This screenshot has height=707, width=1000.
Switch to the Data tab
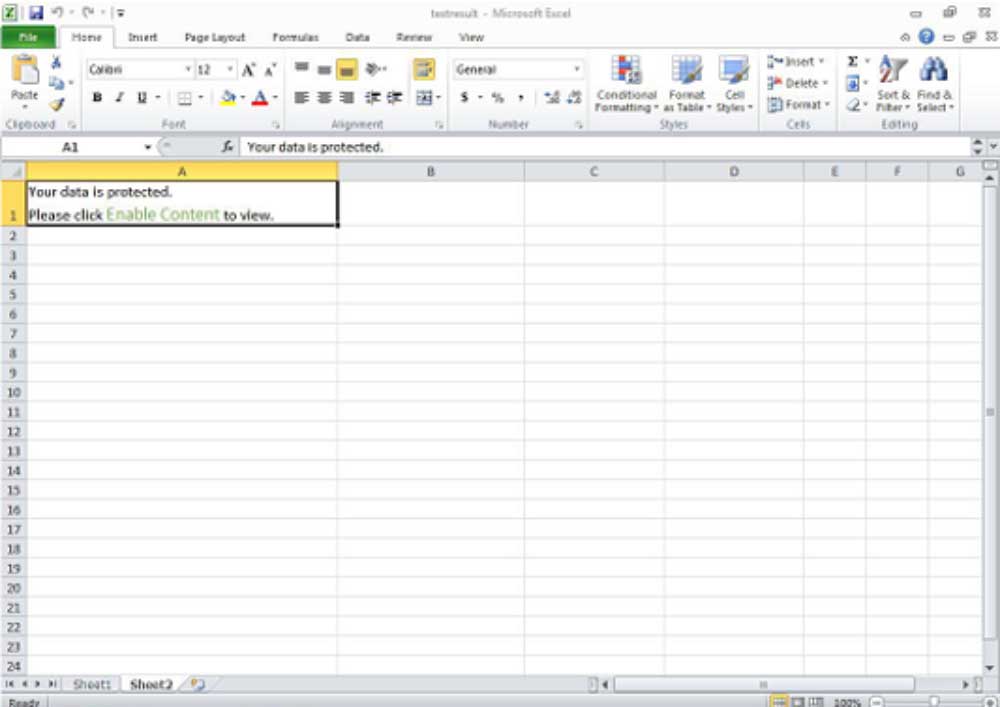tap(357, 38)
